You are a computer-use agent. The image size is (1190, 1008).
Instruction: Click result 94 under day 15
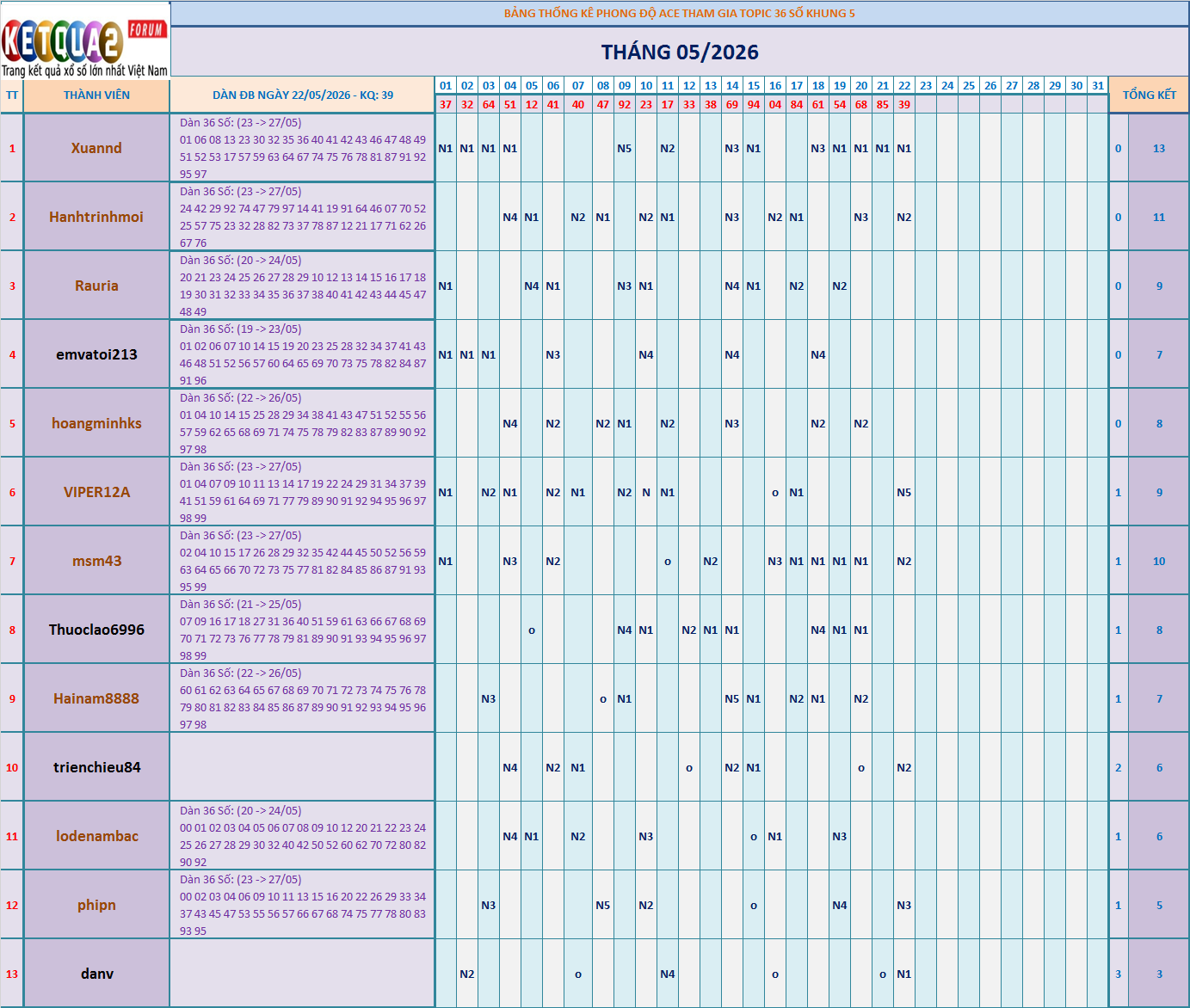(x=754, y=104)
